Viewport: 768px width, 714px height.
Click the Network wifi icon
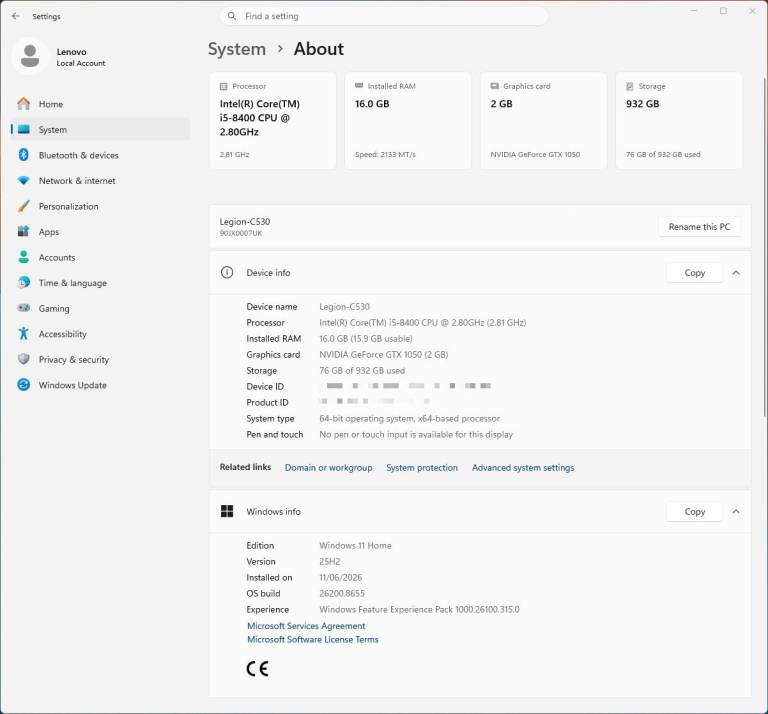point(24,180)
